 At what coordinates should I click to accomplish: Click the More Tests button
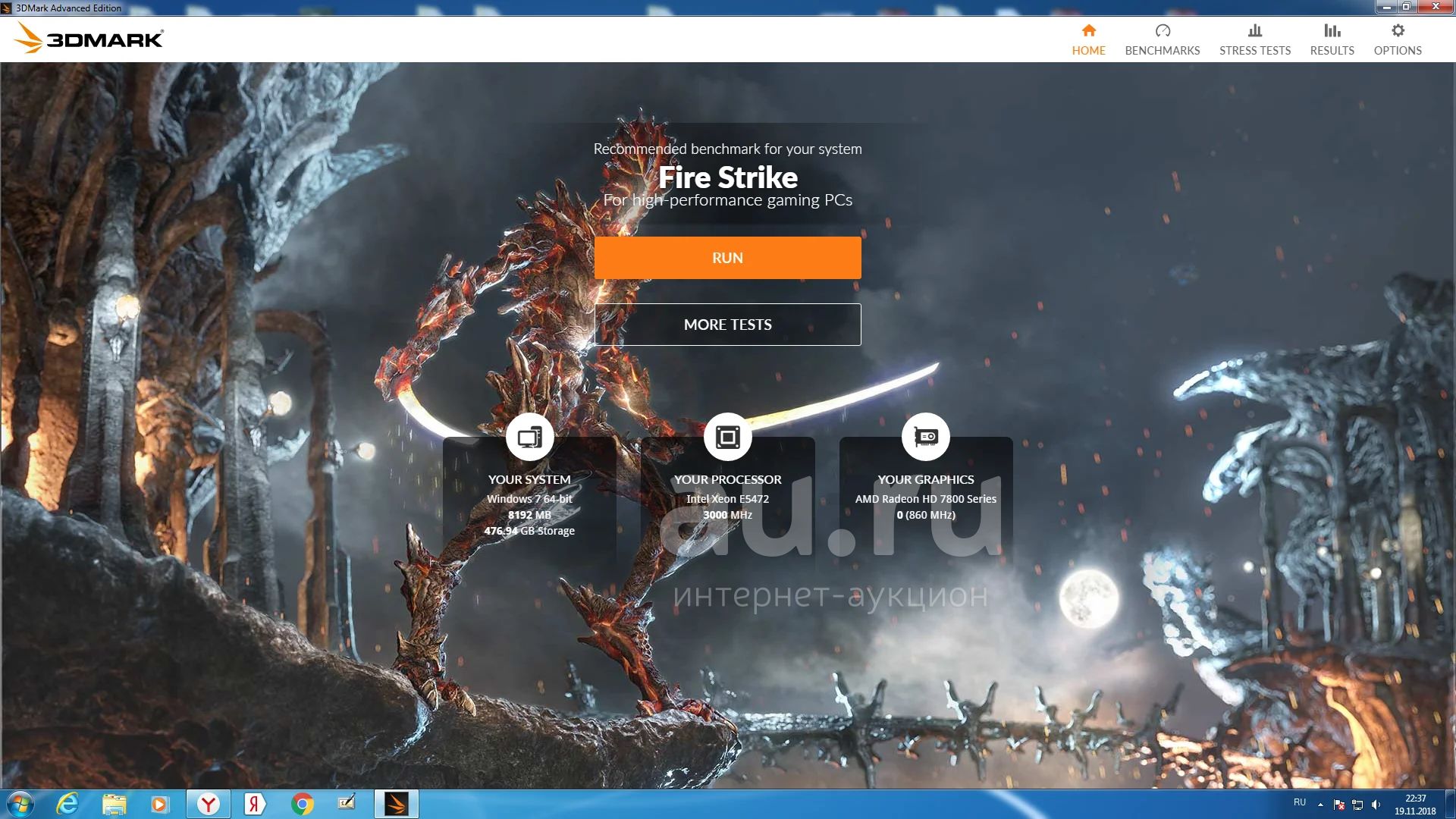click(727, 325)
